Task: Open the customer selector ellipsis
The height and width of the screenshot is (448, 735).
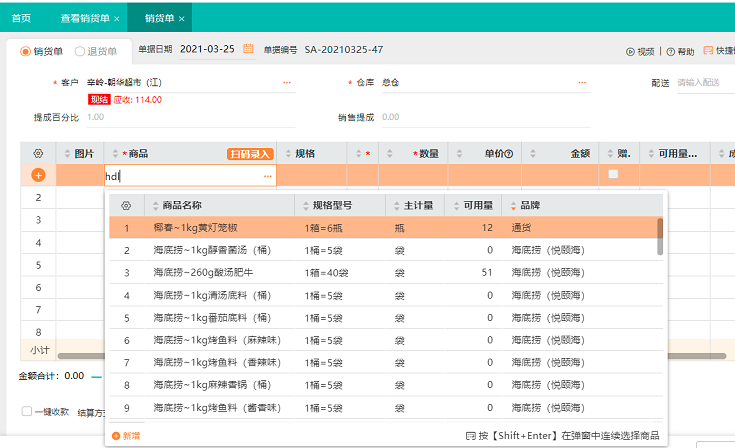Action: click(x=287, y=83)
